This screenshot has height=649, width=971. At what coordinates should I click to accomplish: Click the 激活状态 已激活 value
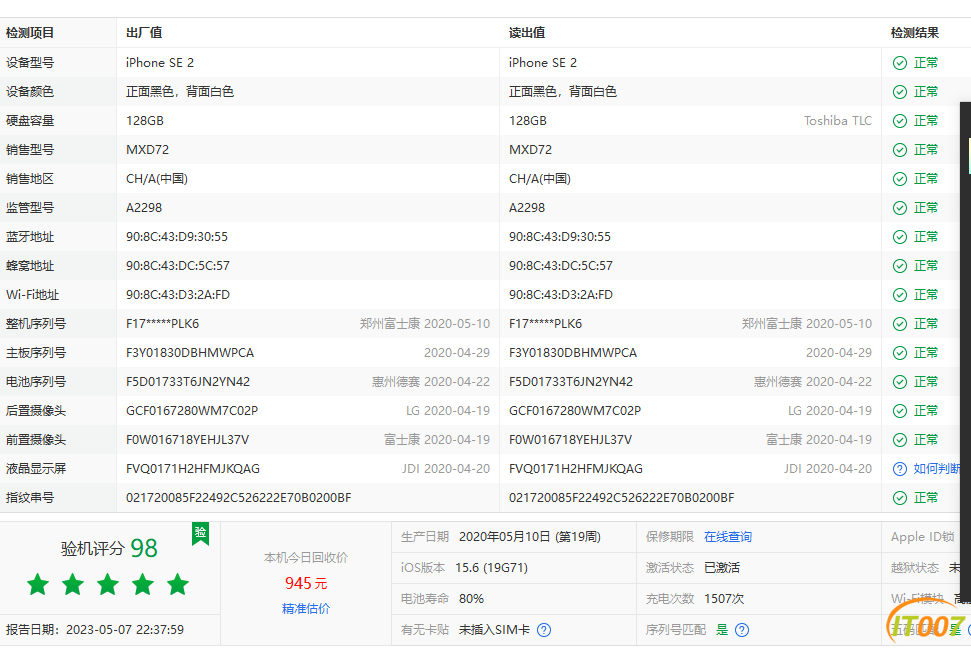pos(722,568)
